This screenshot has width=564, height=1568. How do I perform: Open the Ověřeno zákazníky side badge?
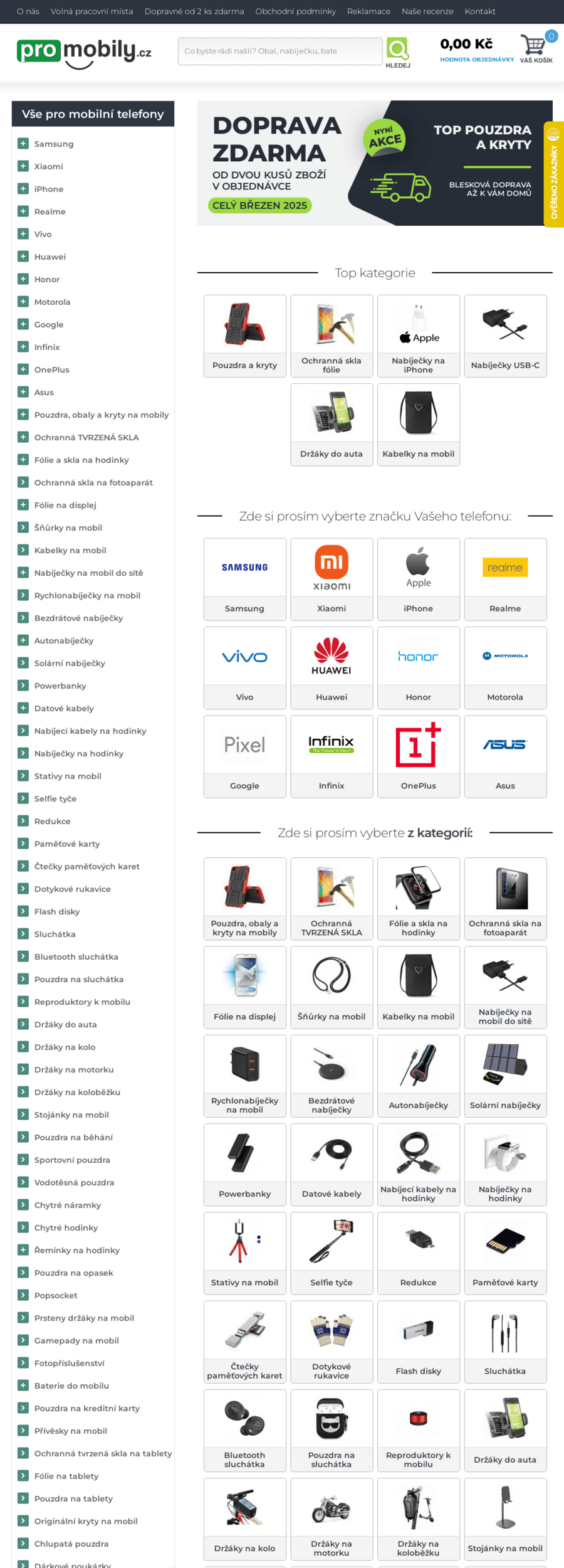tap(553, 174)
